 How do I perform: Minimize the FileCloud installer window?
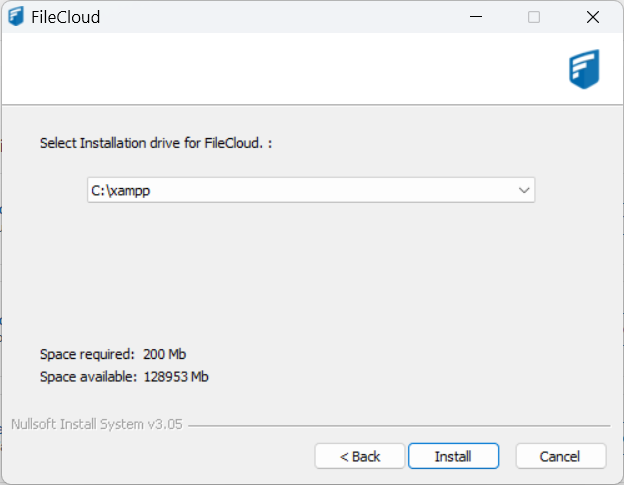click(476, 17)
